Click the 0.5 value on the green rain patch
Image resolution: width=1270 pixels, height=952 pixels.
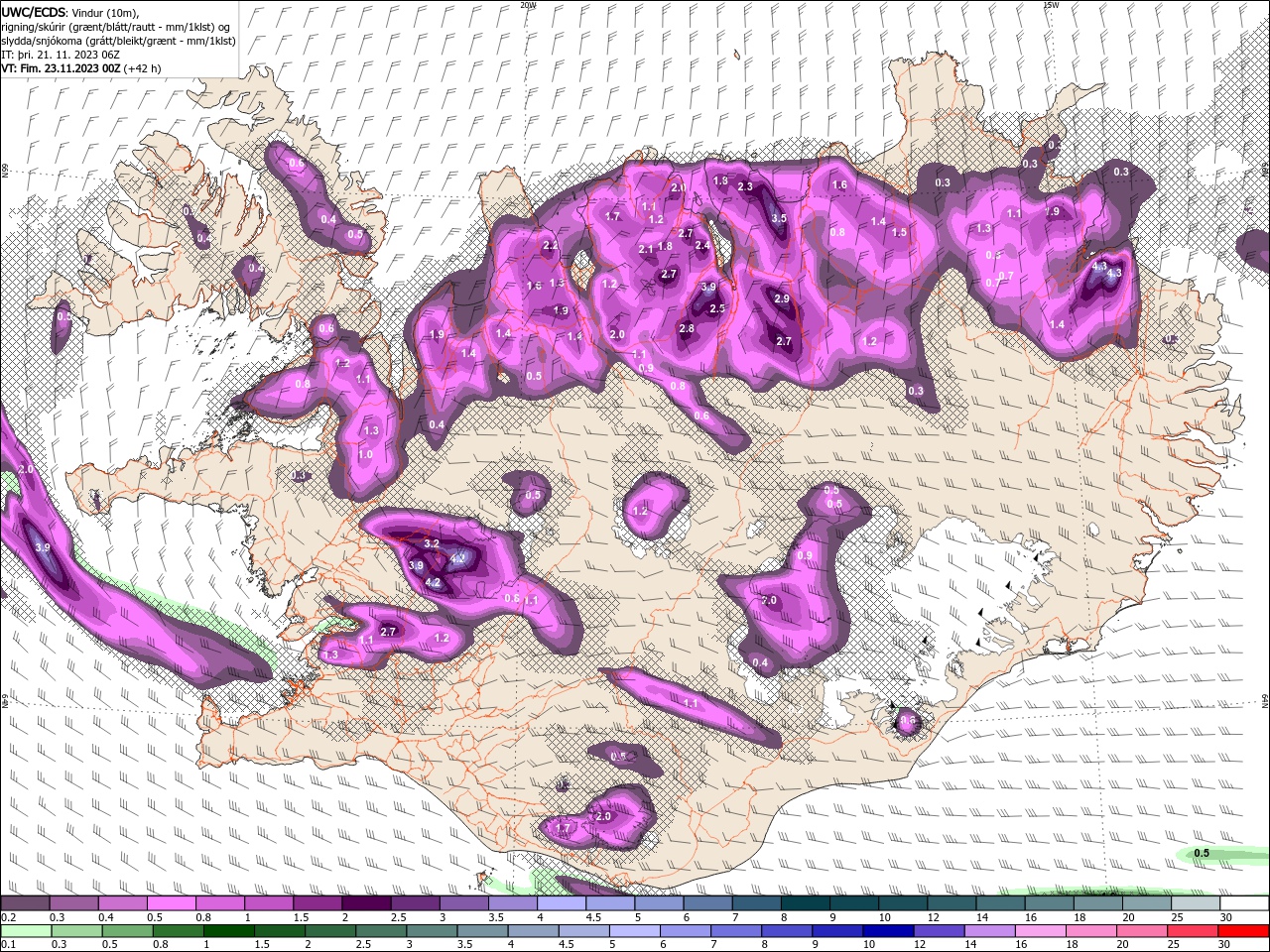pyautogui.click(x=1202, y=853)
